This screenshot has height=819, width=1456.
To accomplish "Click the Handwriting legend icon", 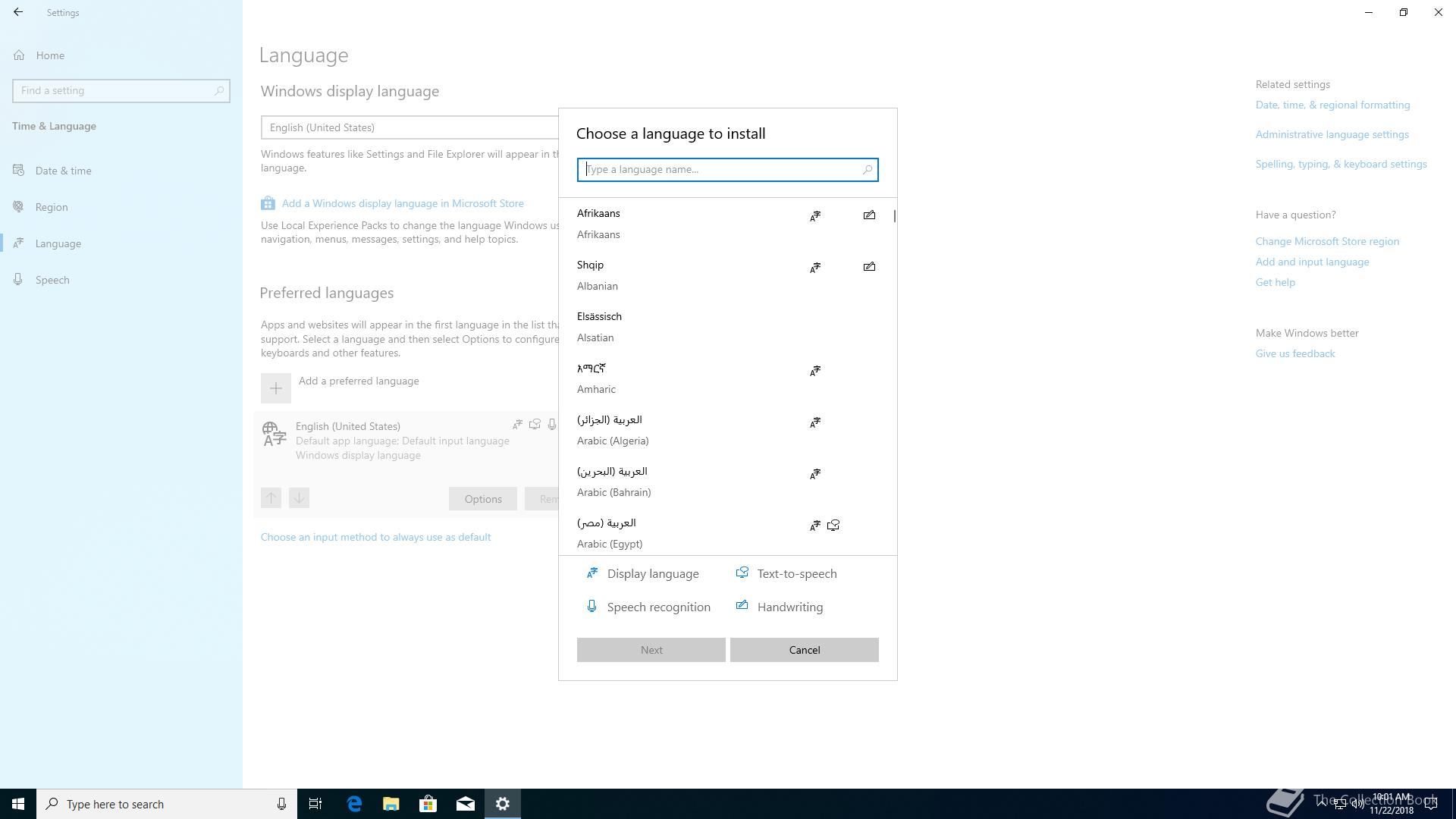I will click(742, 605).
